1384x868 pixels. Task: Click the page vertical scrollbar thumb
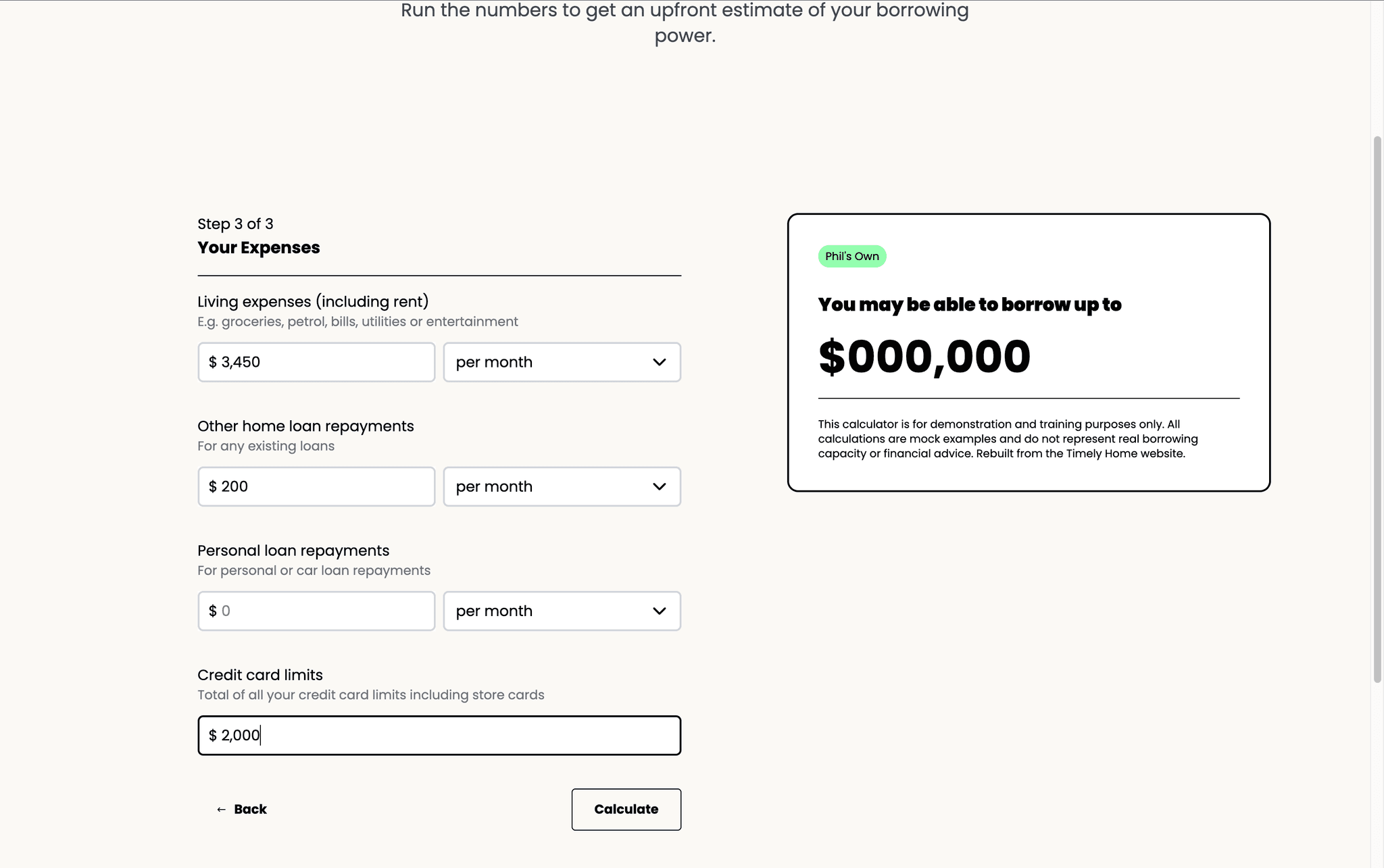click(1377, 409)
